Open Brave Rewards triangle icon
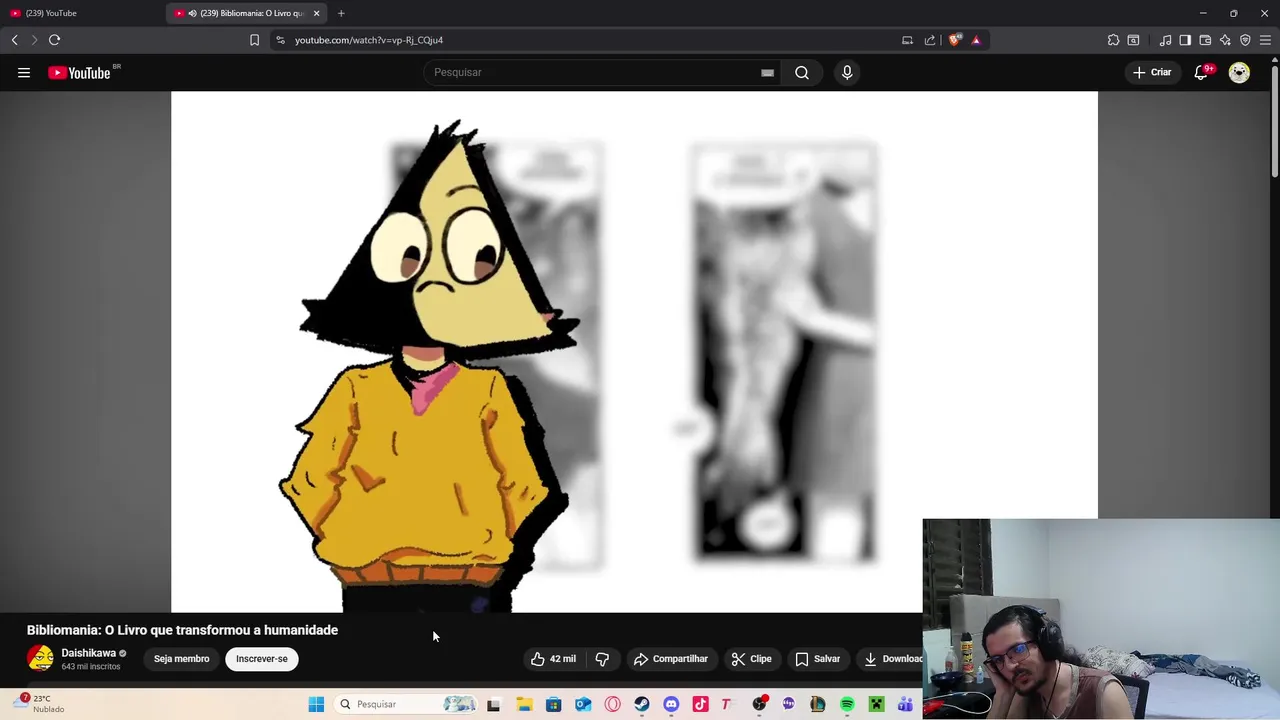Screen dimensions: 1280x720 coord(976,40)
